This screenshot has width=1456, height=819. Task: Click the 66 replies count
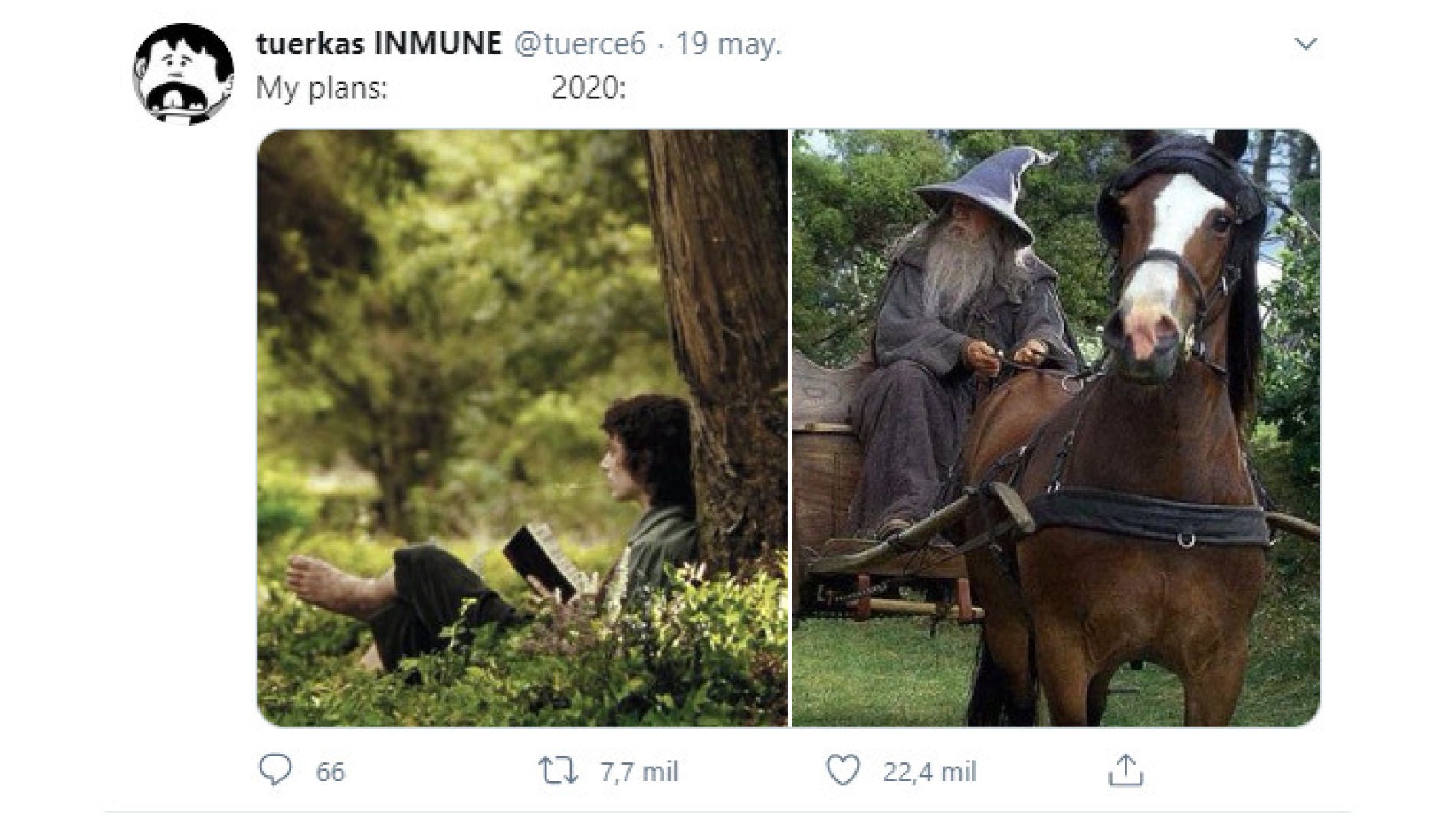click(330, 771)
